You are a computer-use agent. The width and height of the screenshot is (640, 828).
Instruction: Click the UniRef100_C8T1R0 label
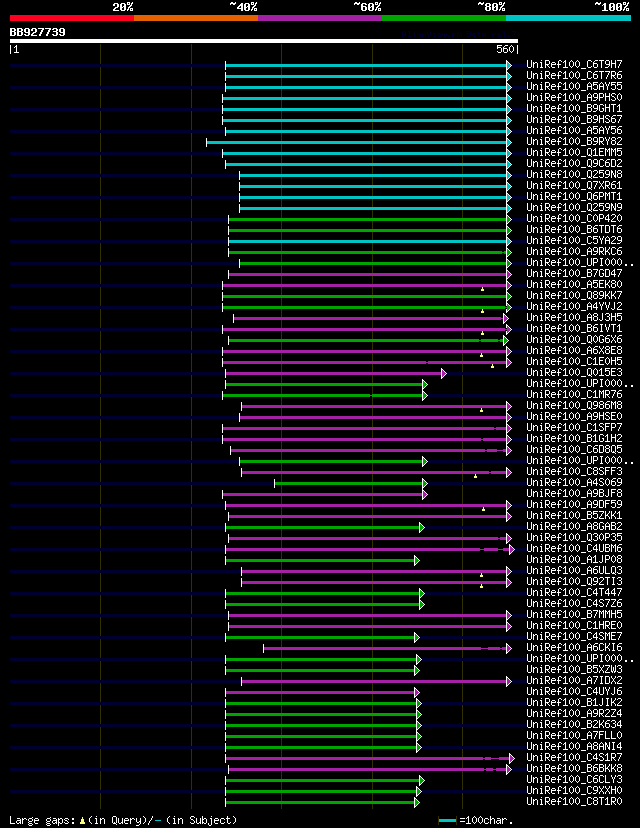click(574, 802)
